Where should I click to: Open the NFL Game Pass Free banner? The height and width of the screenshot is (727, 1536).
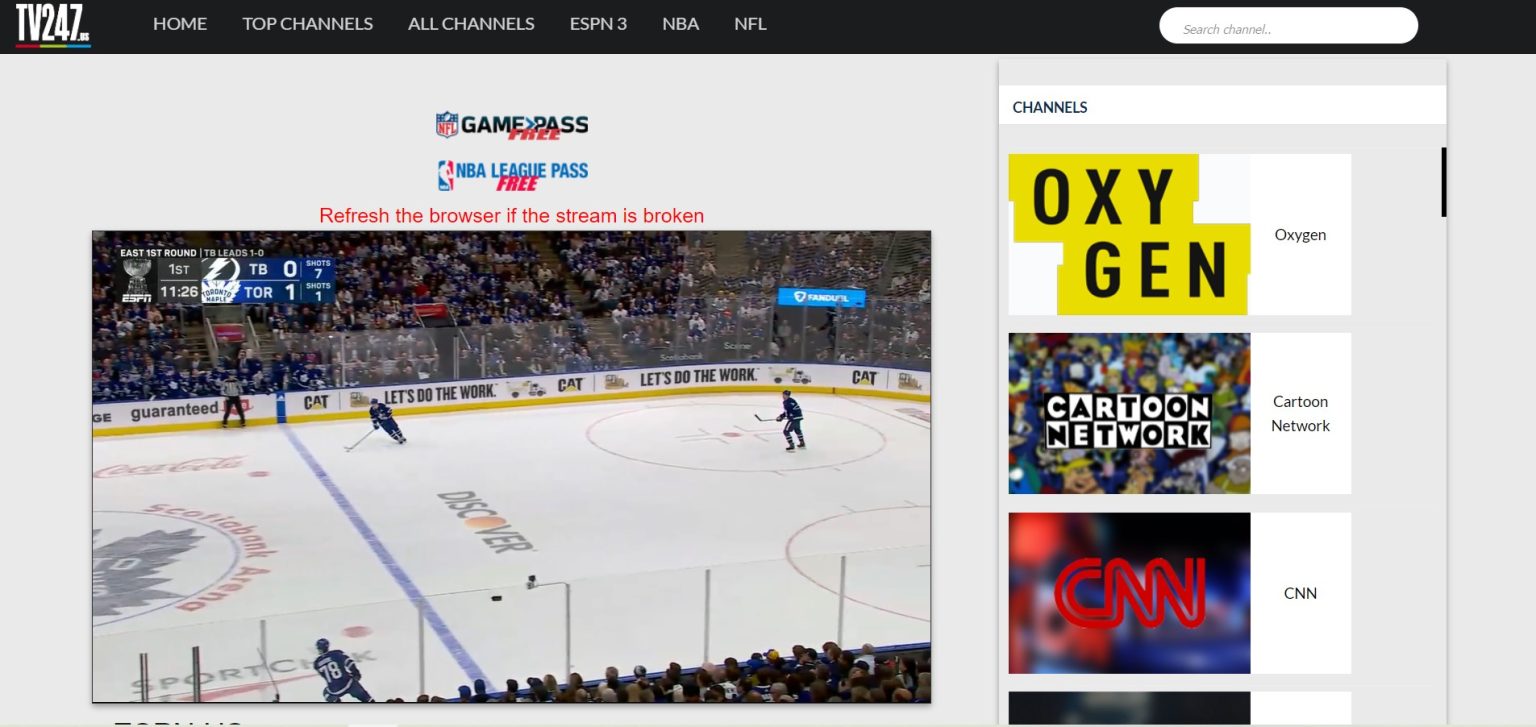pos(512,124)
